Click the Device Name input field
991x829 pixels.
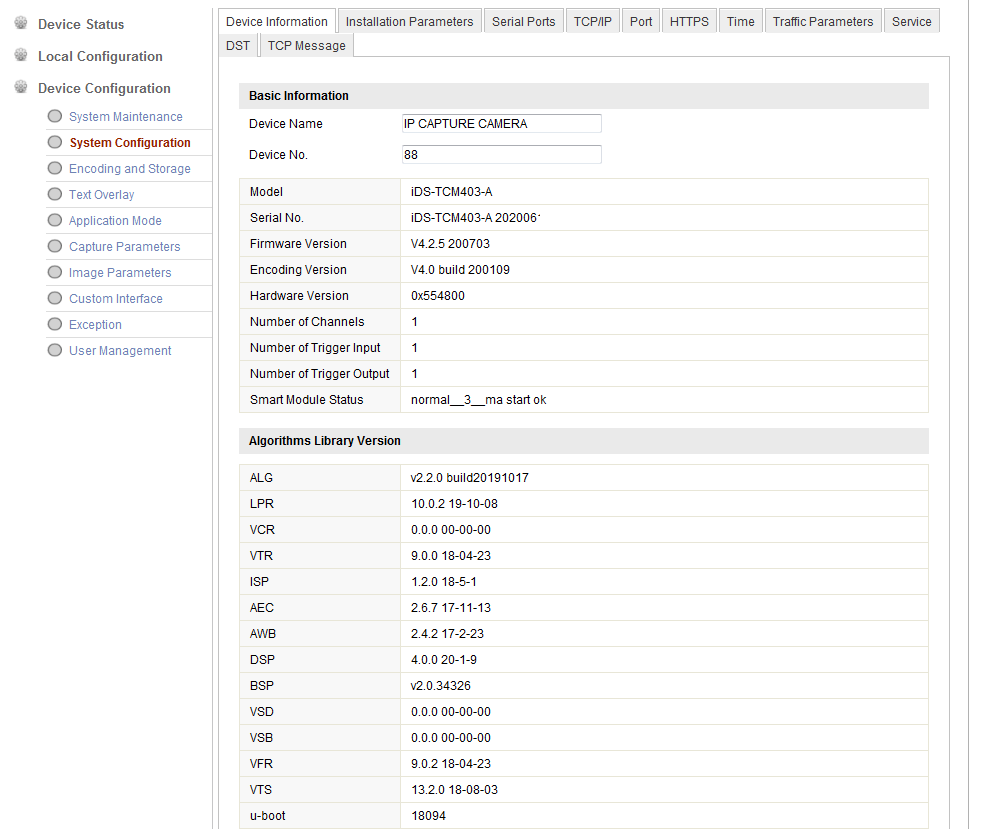point(501,124)
